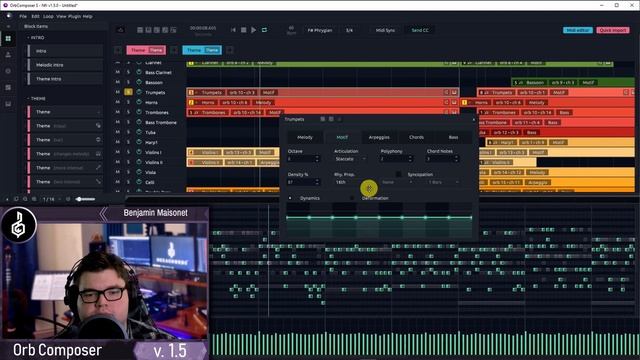Click the fifth left sidebar icon
This screenshot has height=360, width=640.
coord(8,104)
